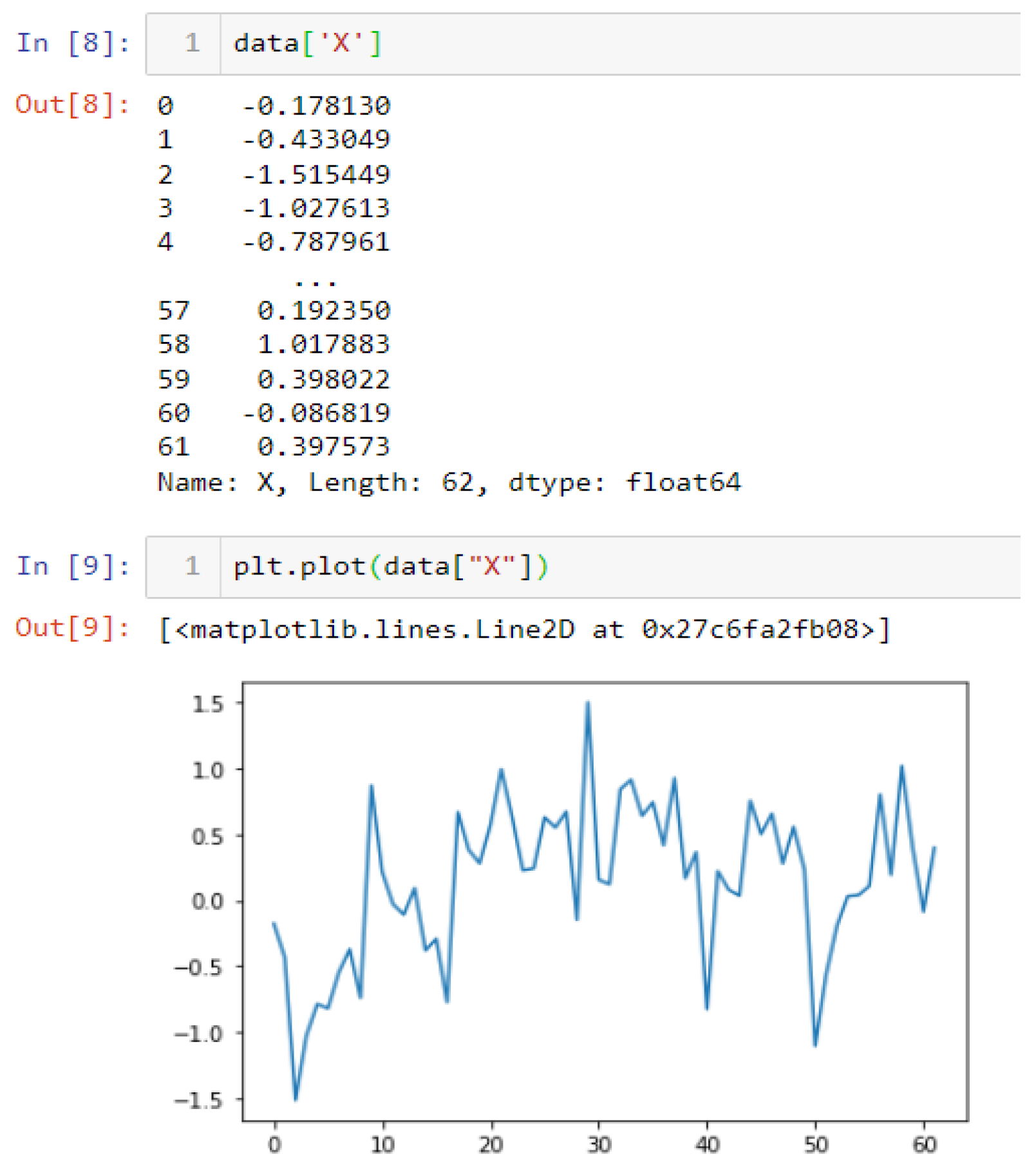Click the 1.5 y-axis tick label
The height and width of the screenshot is (1176, 1036).
click(x=207, y=704)
